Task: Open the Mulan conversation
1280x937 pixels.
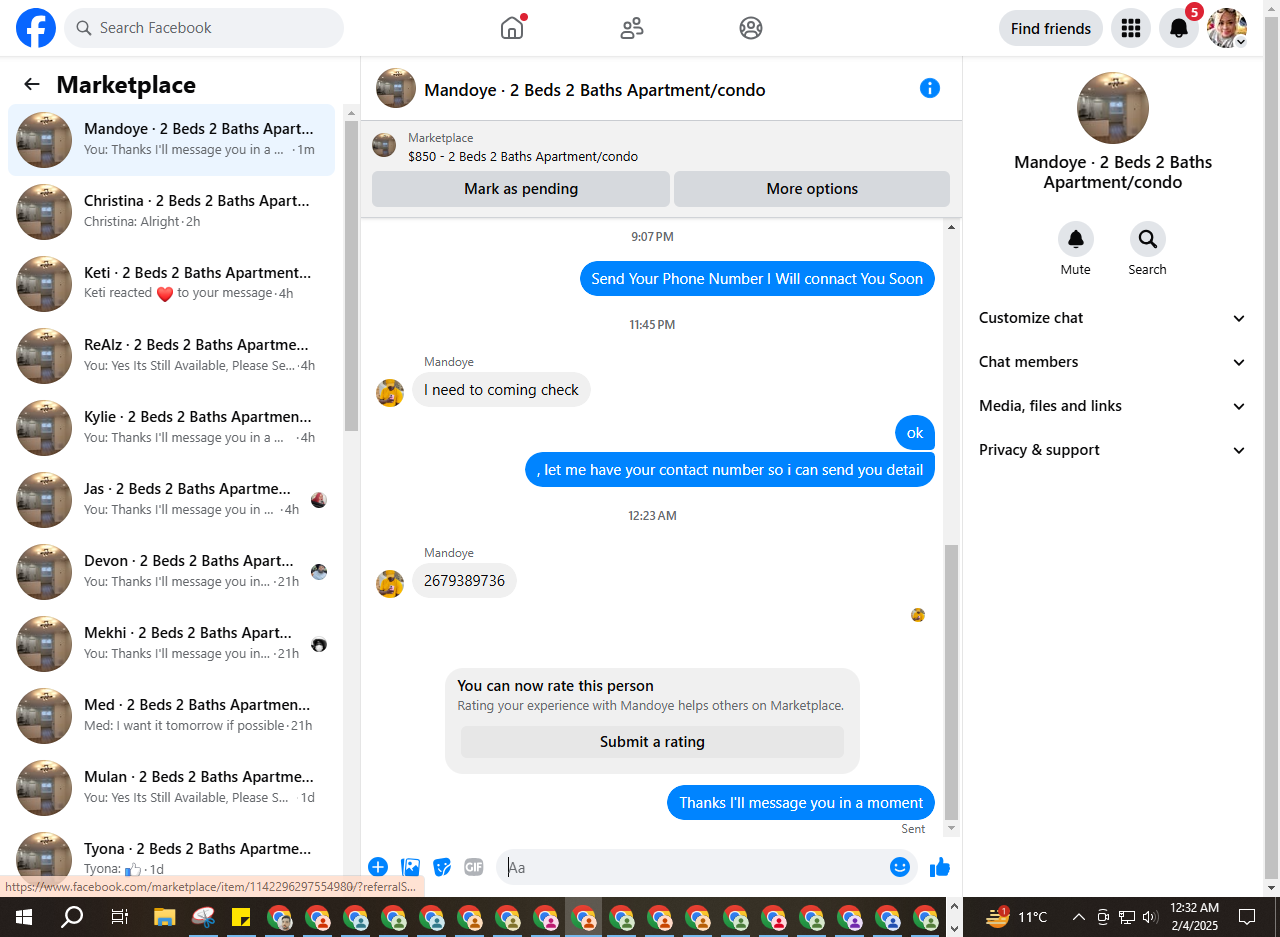Action: 172,788
